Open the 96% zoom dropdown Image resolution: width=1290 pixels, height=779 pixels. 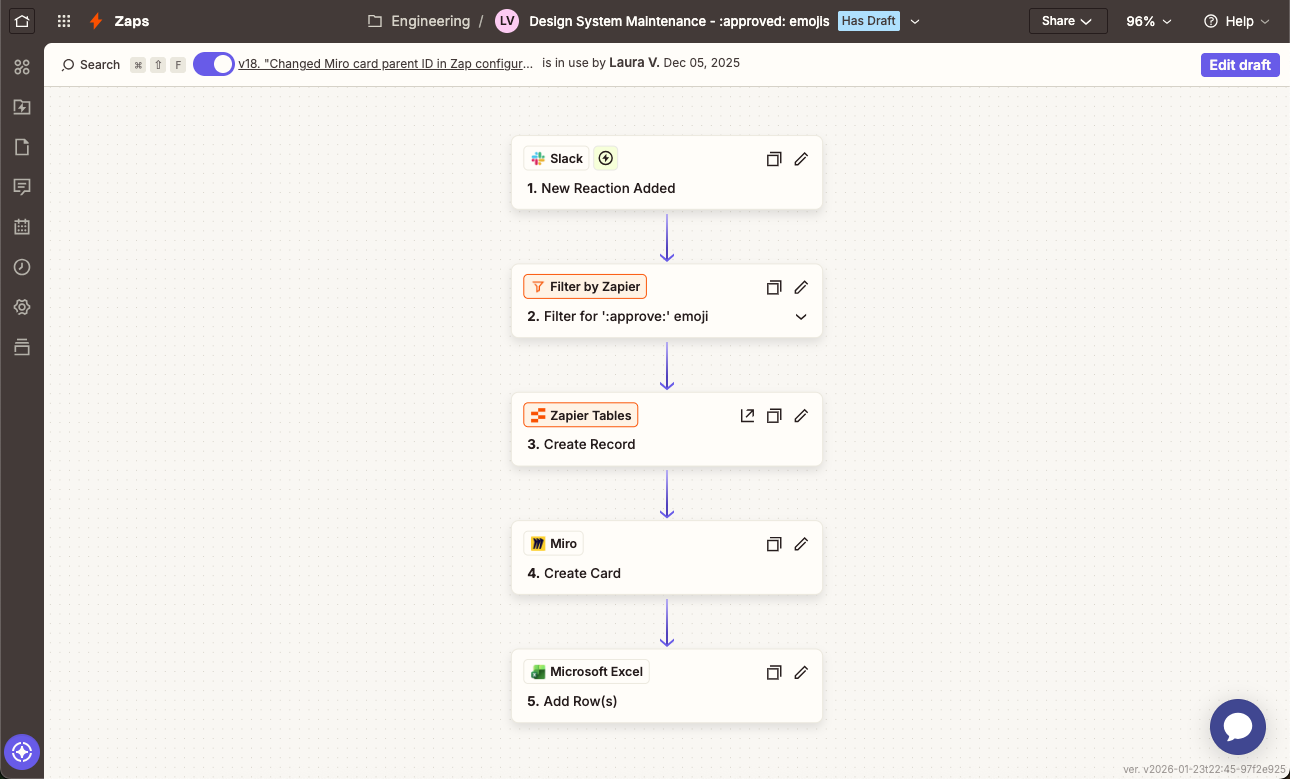pos(1148,20)
